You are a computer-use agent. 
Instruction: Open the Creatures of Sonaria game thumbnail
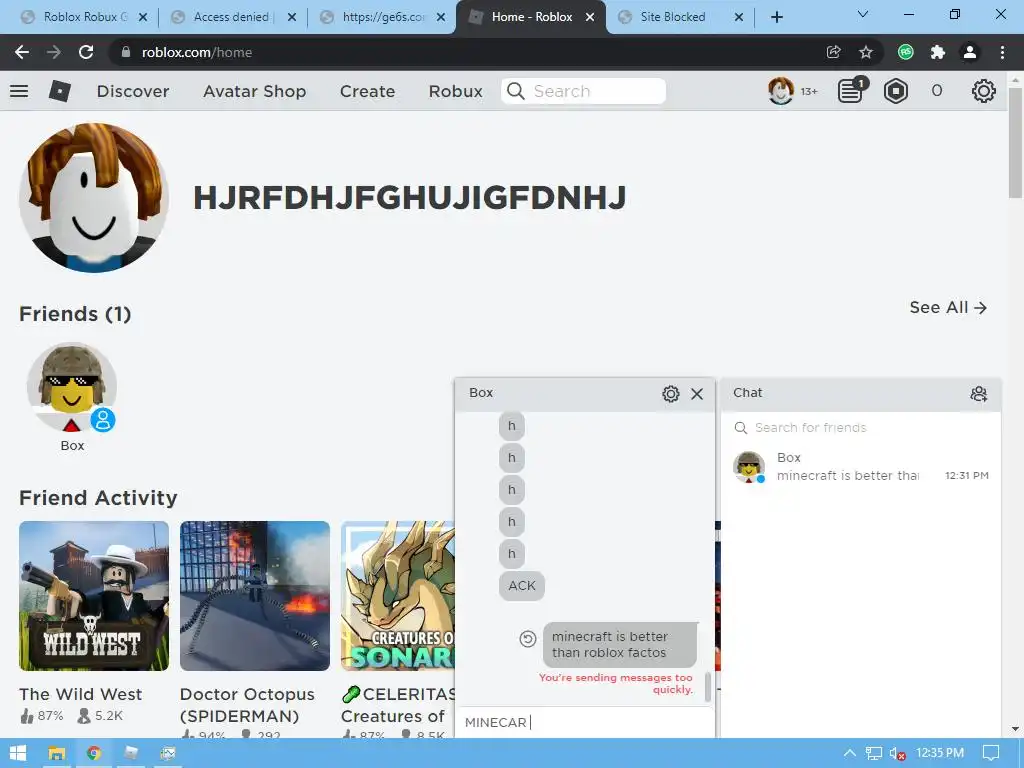click(x=397, y=596)
